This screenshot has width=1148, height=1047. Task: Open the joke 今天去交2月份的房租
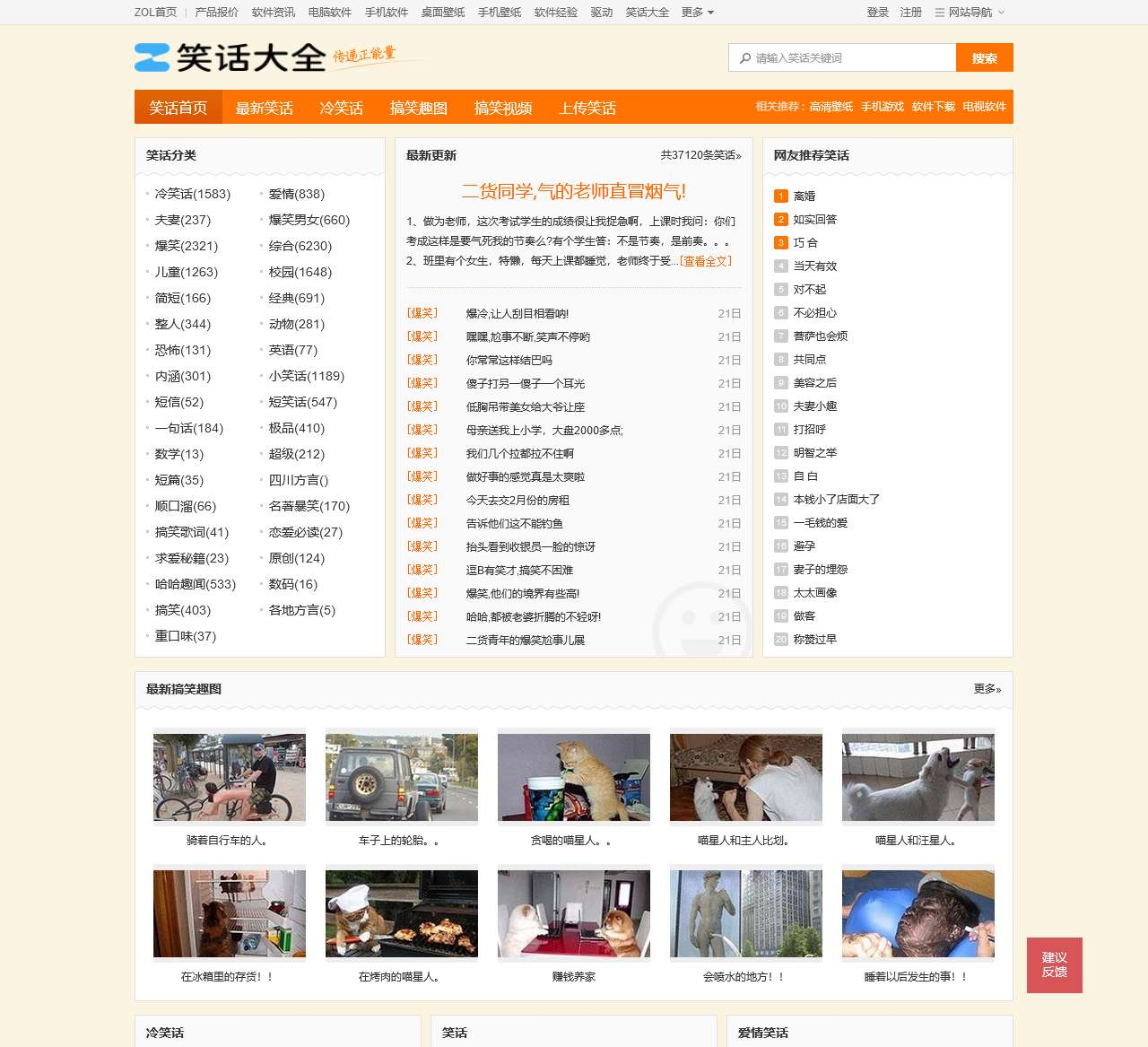(517, 501)
